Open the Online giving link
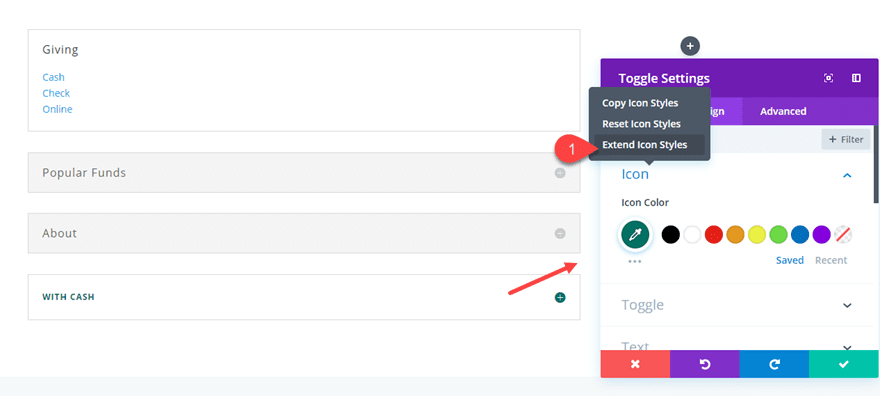 (x=57, y=109)
